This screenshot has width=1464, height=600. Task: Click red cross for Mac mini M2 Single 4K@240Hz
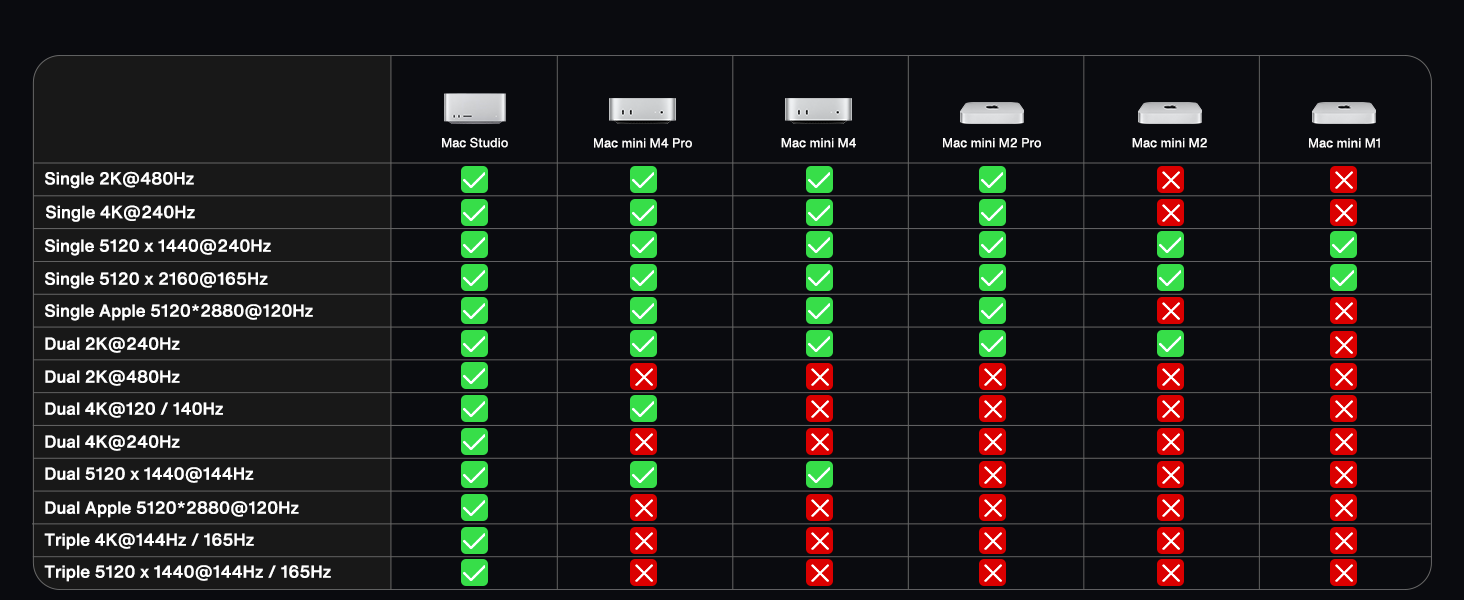[x=1170, y=212]
